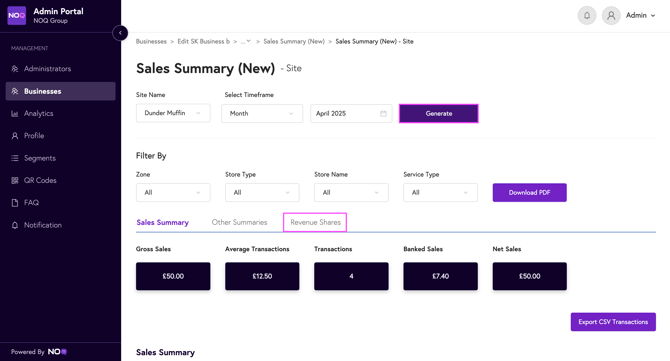670x361 pixels.
Task: Expand the Month timeframe dropdown
Action: [262, 114]
